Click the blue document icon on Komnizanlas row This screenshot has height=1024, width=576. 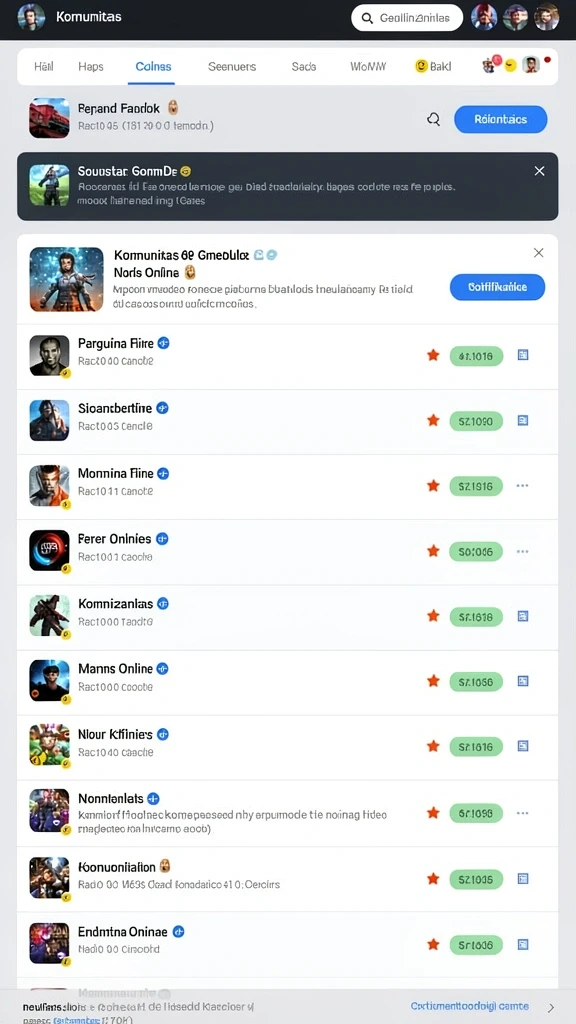(522, 616)
